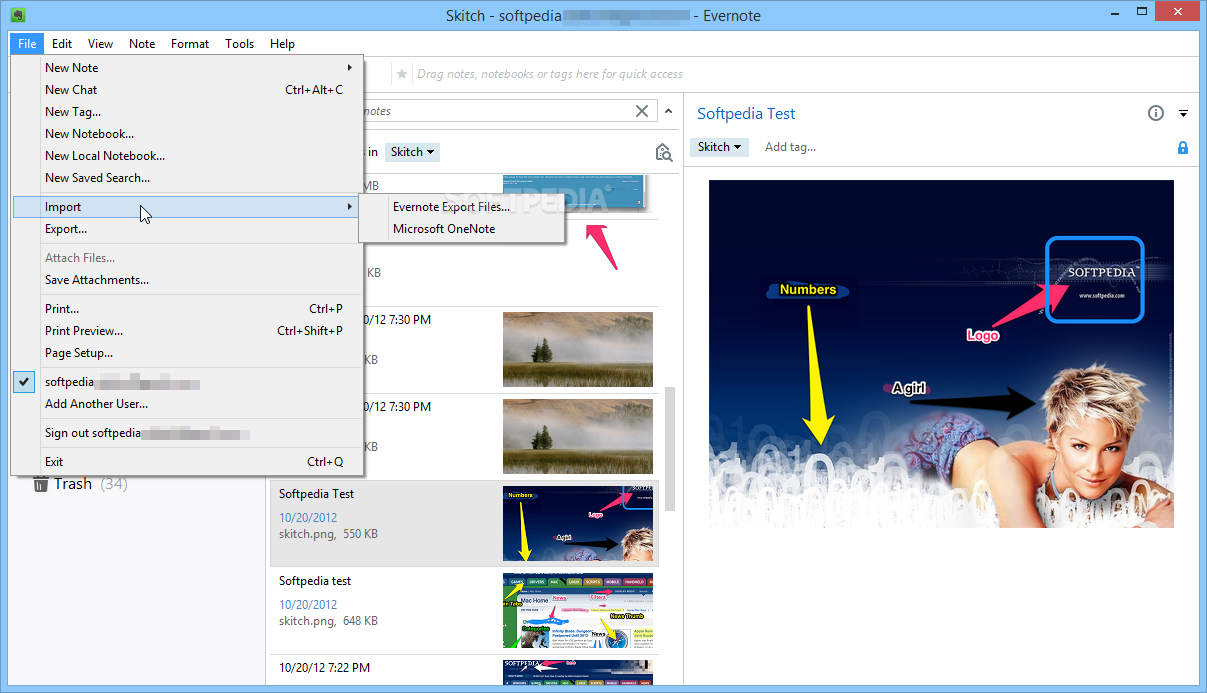Viewport: 1207px width, 693px height.
Task: Choose New Notebook... from File menu
Action: (x=188, y=134)
